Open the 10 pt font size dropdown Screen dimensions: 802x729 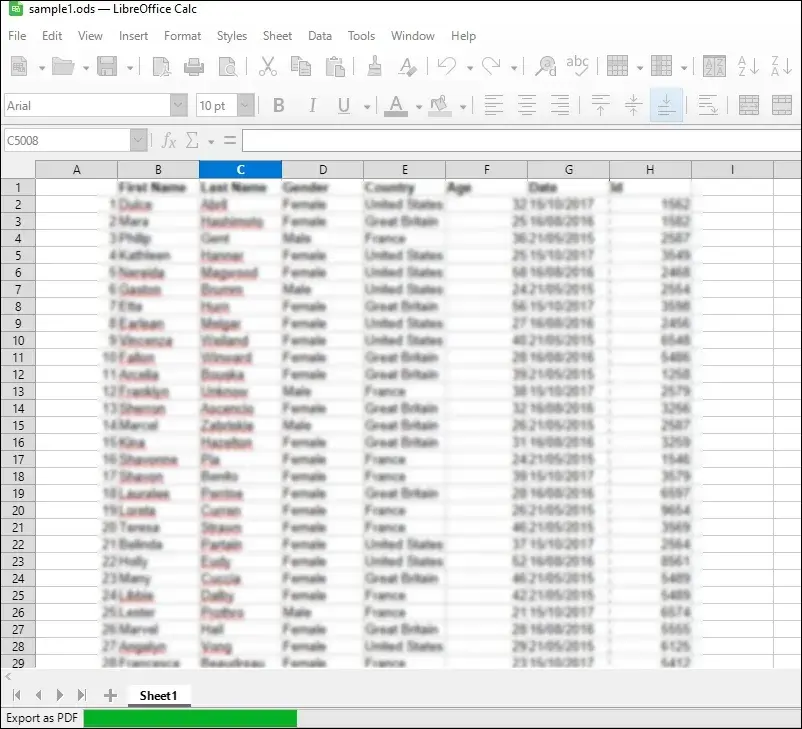click(x=245, y=106)
